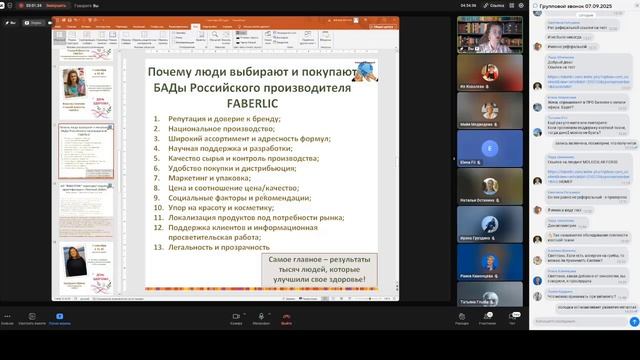Click the Вписать в окно icon in ribbon
This screenshot has width=640, height=360.
[x=226, y=37]
